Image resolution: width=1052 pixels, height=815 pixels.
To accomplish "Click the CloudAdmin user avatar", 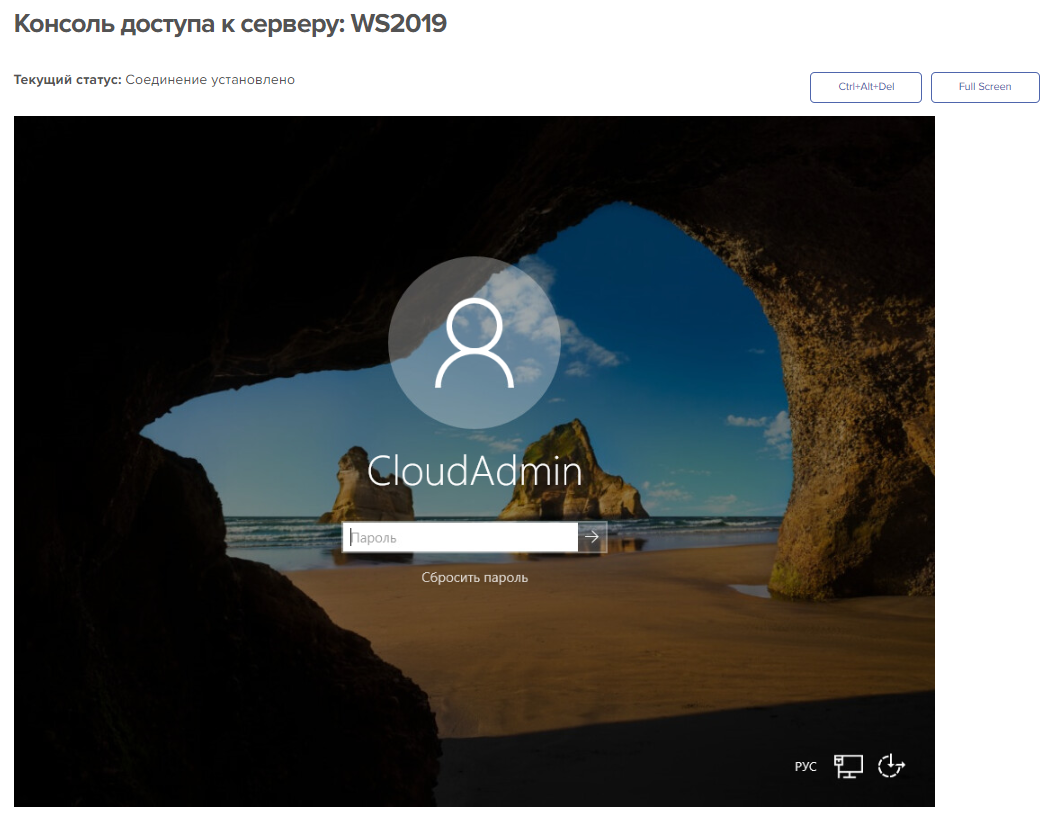I will coord(474,343).
